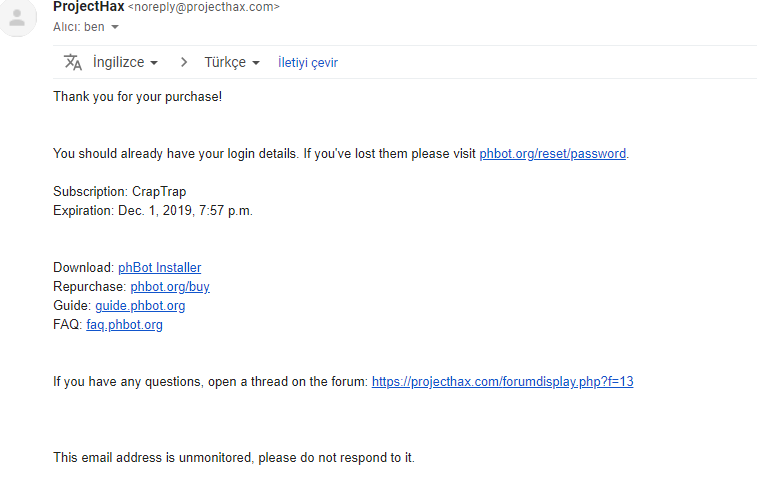The image size is (757, 485).
Task: Click the unmonitored email address notice
Action: pyautogui.click(x=233, y=458)
